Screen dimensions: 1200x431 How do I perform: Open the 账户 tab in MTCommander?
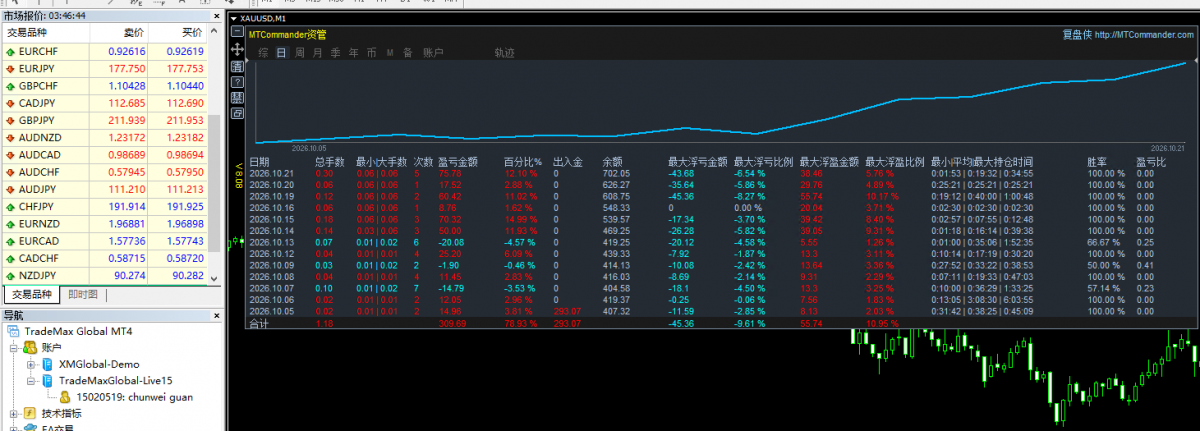(x=432, y=52)
